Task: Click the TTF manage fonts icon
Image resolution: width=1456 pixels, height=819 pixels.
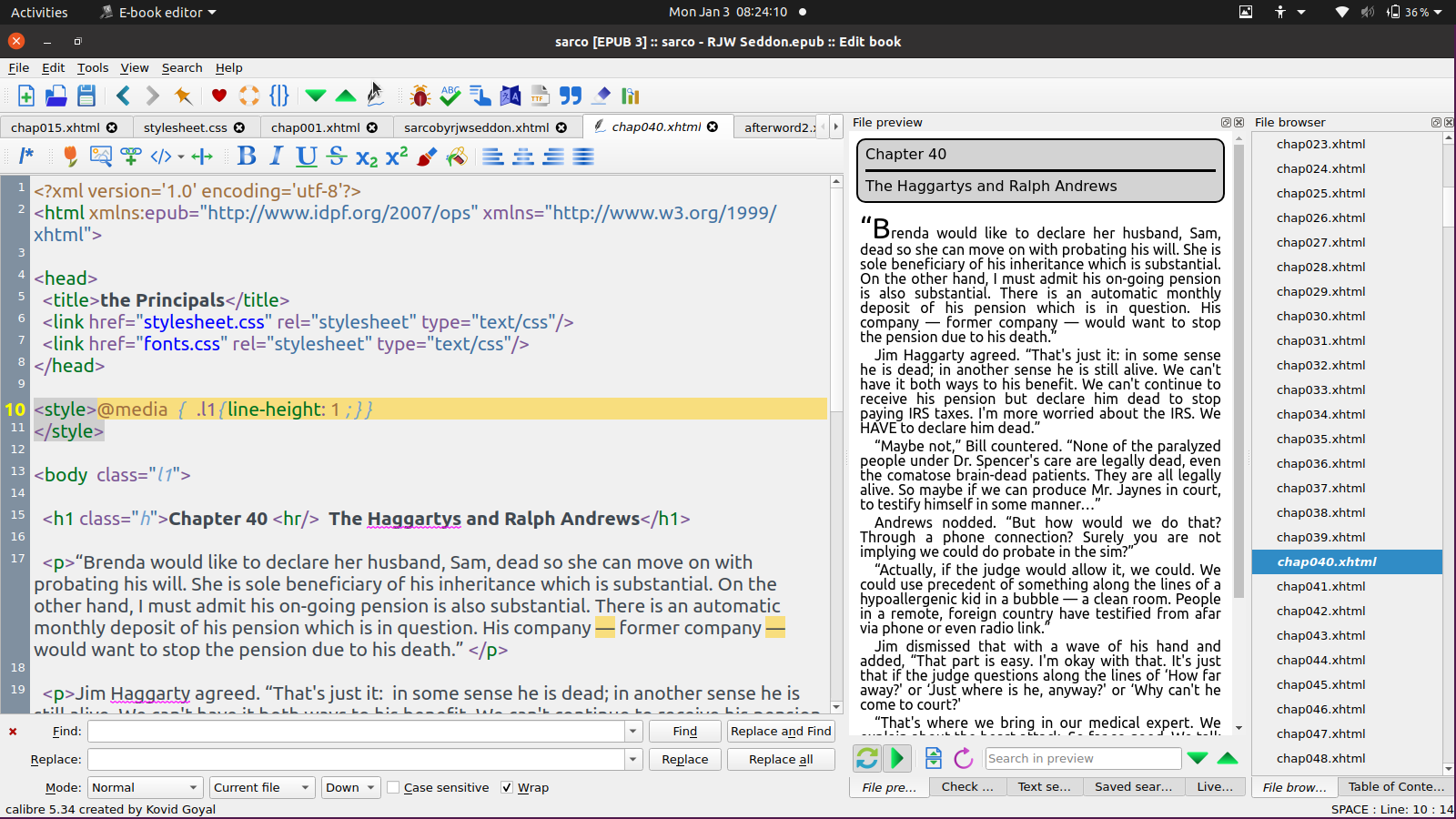Action: (540, 96)
